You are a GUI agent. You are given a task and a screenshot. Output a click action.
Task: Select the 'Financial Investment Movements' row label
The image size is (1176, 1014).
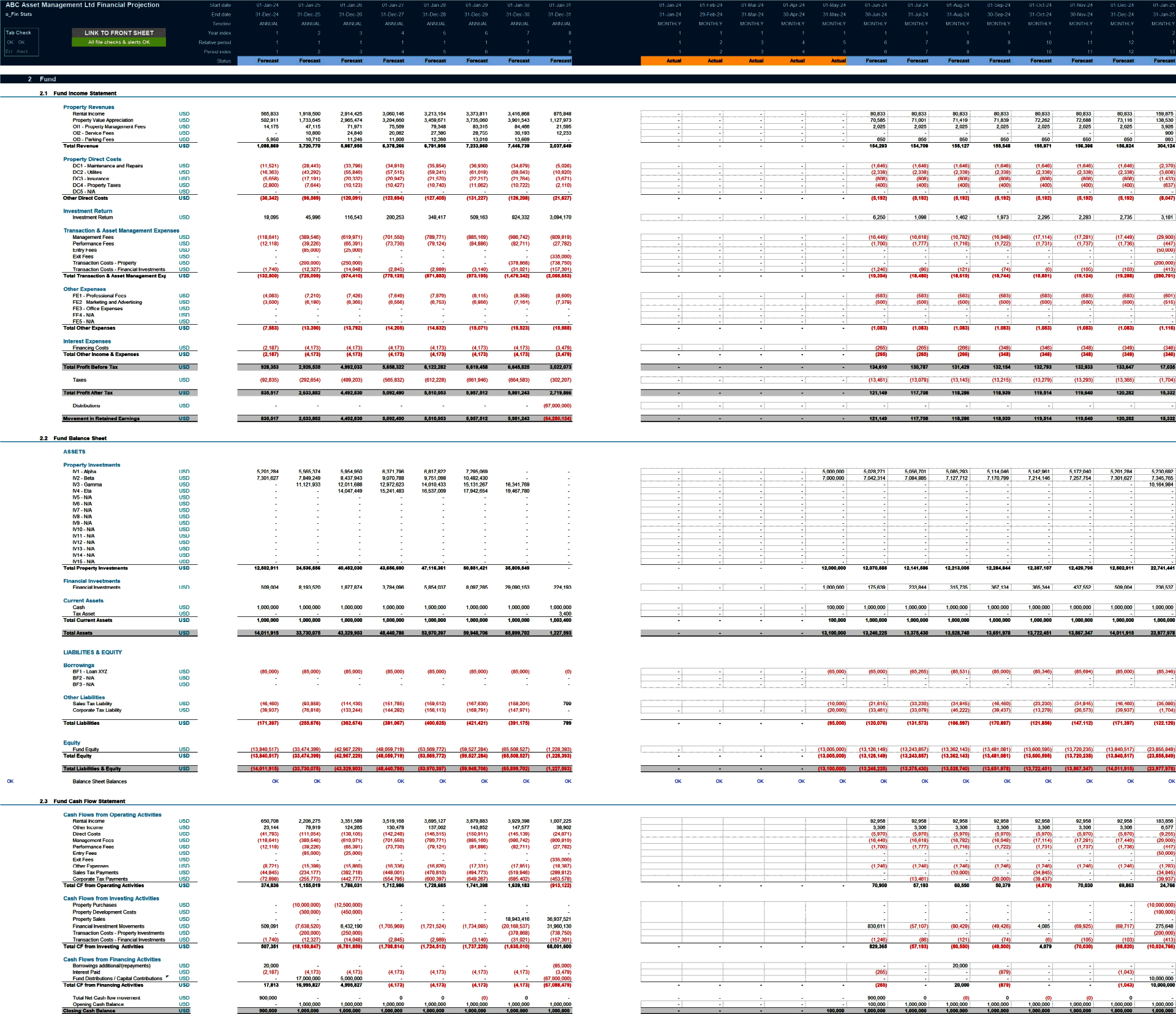[x=108, y=926]
